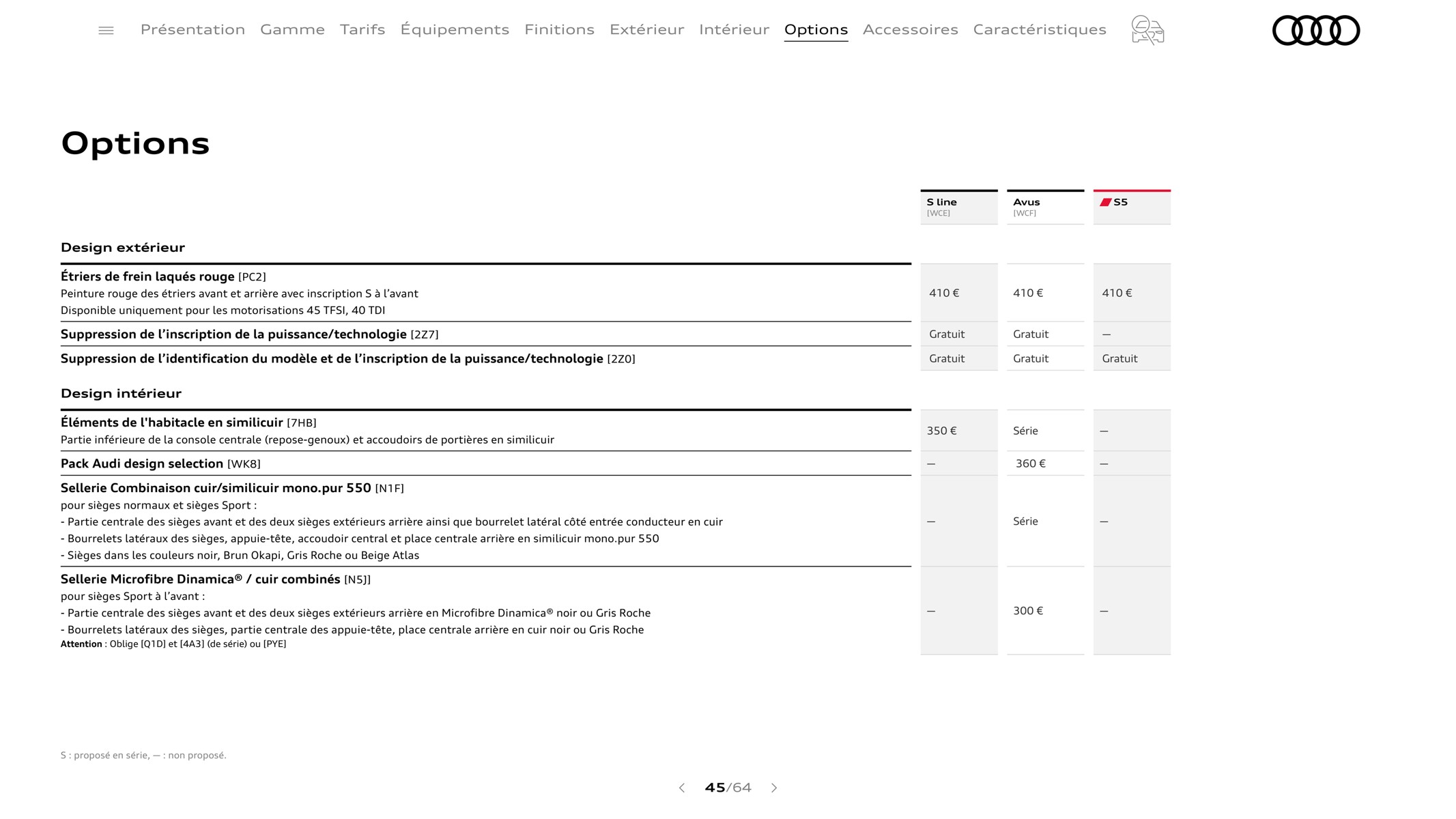This screenshot has height=819, width=1456.
Task: Click the Design extérieur heading
Action: (x=123, y=247)
